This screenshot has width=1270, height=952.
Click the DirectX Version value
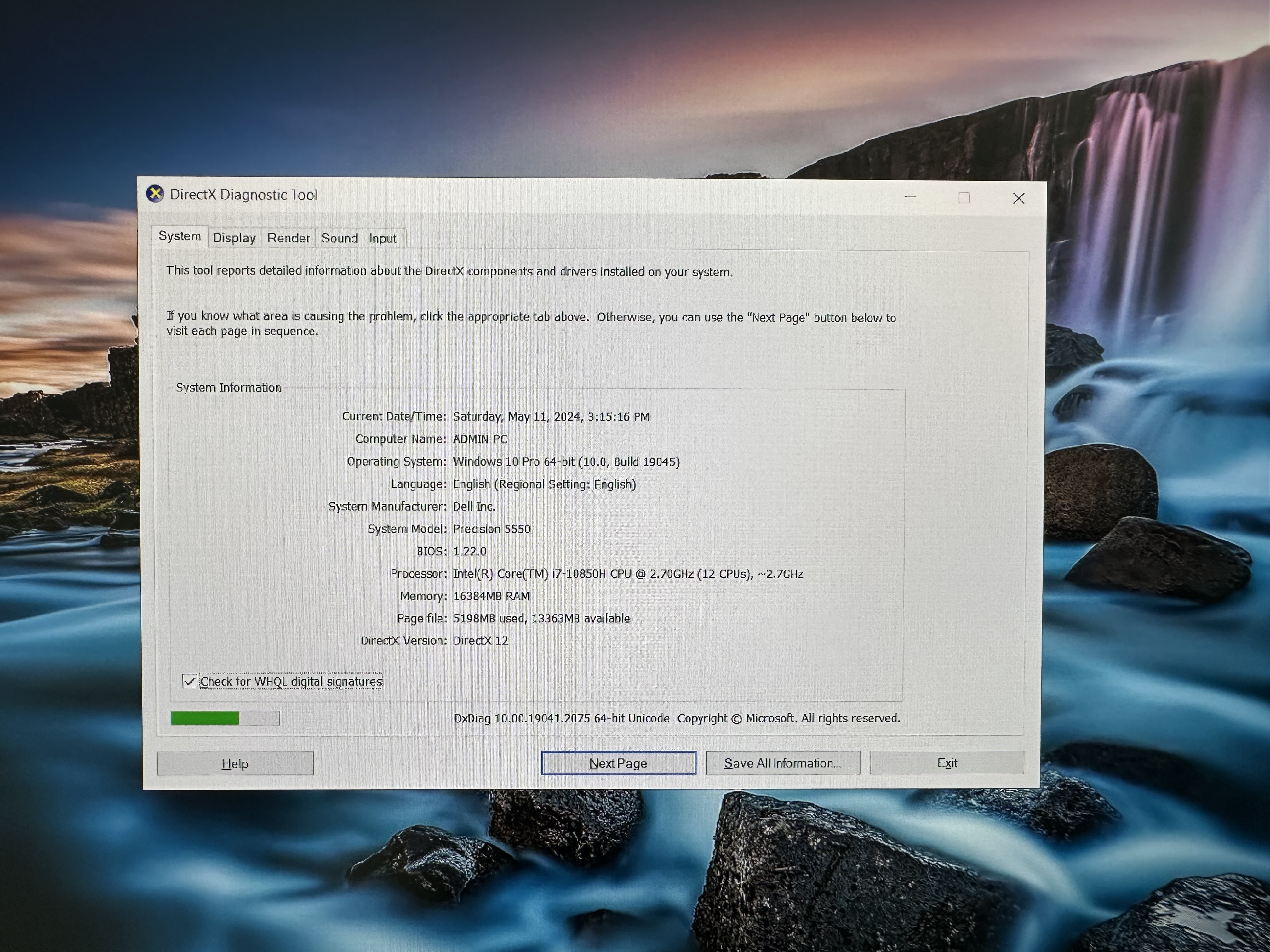(481, 640)
